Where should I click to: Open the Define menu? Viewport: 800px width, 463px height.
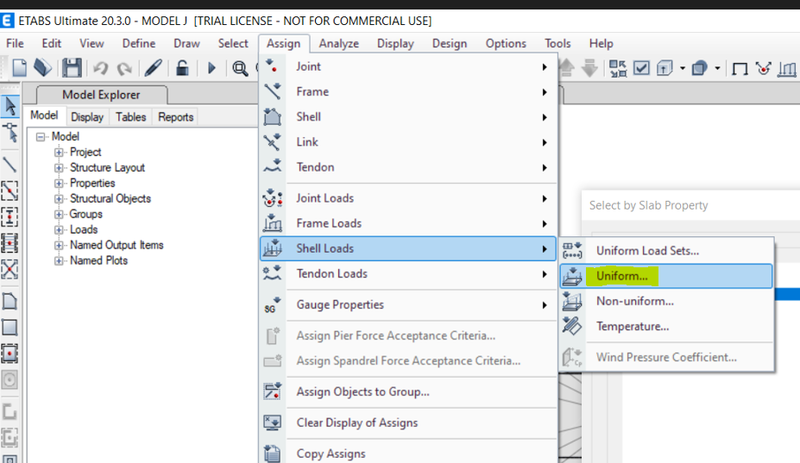coord(139,43)
